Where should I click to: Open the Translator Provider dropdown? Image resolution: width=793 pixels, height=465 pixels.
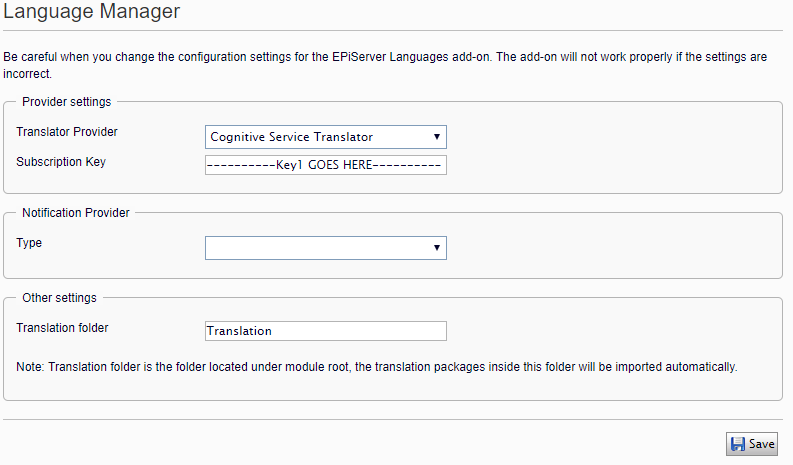point(326,137)
